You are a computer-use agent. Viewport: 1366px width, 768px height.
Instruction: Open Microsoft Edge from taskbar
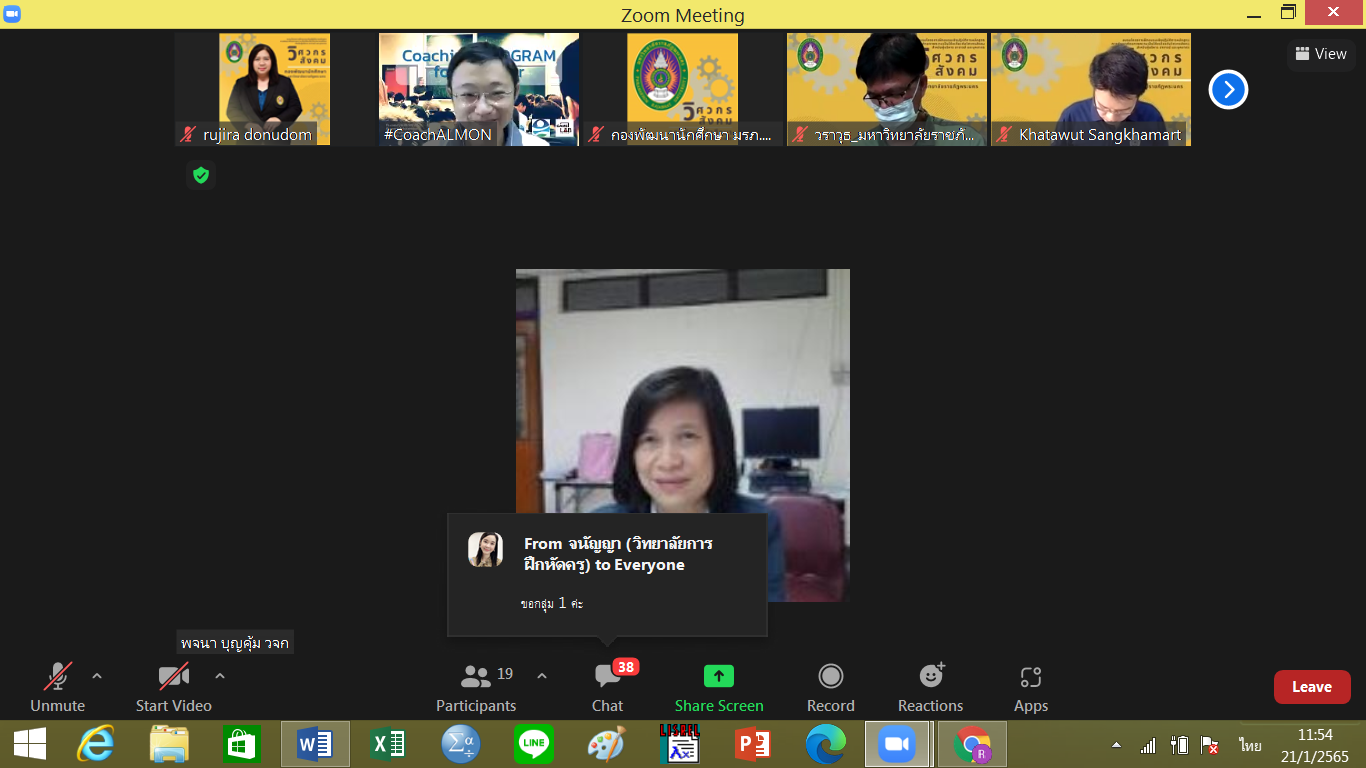pos(826,744)
